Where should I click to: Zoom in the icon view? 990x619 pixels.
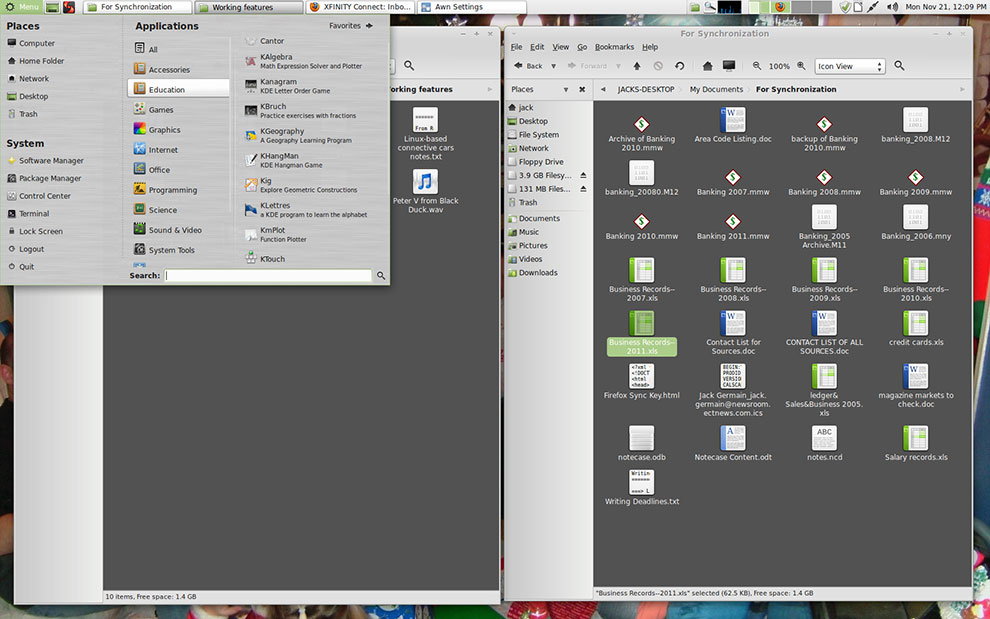coord(801,66)
